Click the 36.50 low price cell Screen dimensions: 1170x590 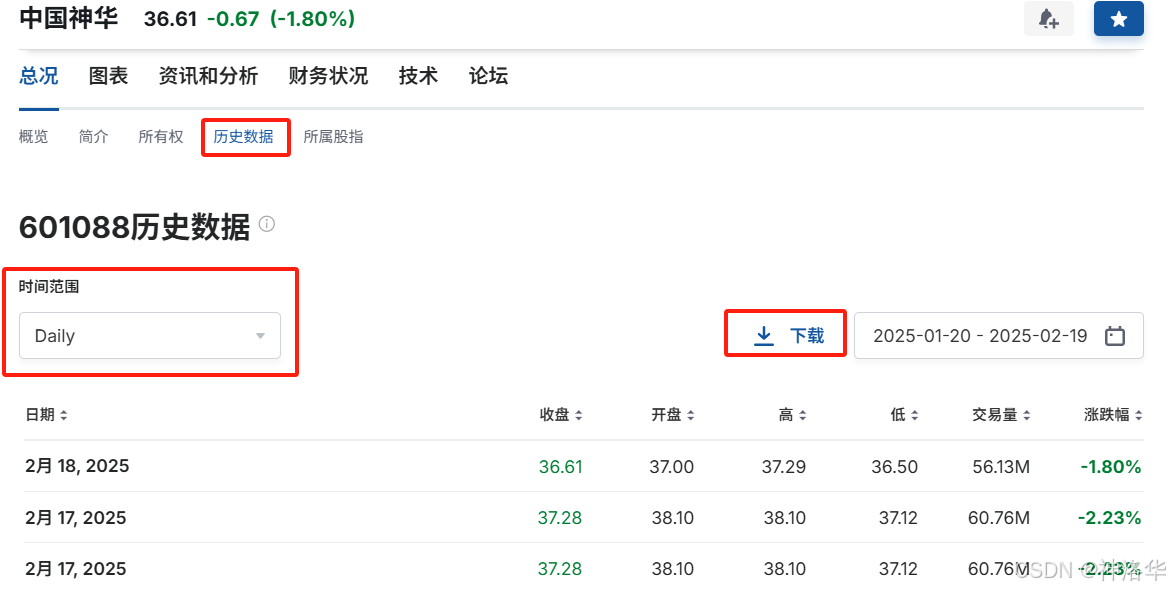tap(895, 467)
